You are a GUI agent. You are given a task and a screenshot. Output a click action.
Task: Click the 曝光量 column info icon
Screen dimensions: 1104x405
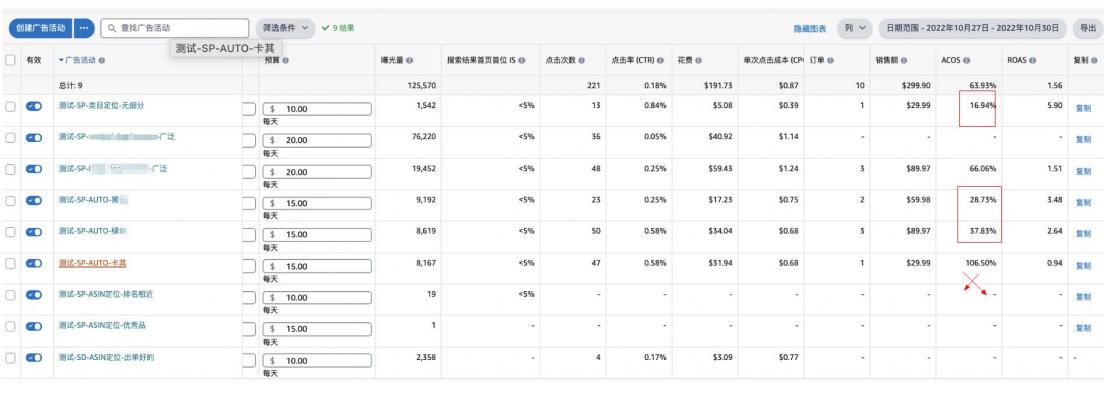click(x=411, y=60)
